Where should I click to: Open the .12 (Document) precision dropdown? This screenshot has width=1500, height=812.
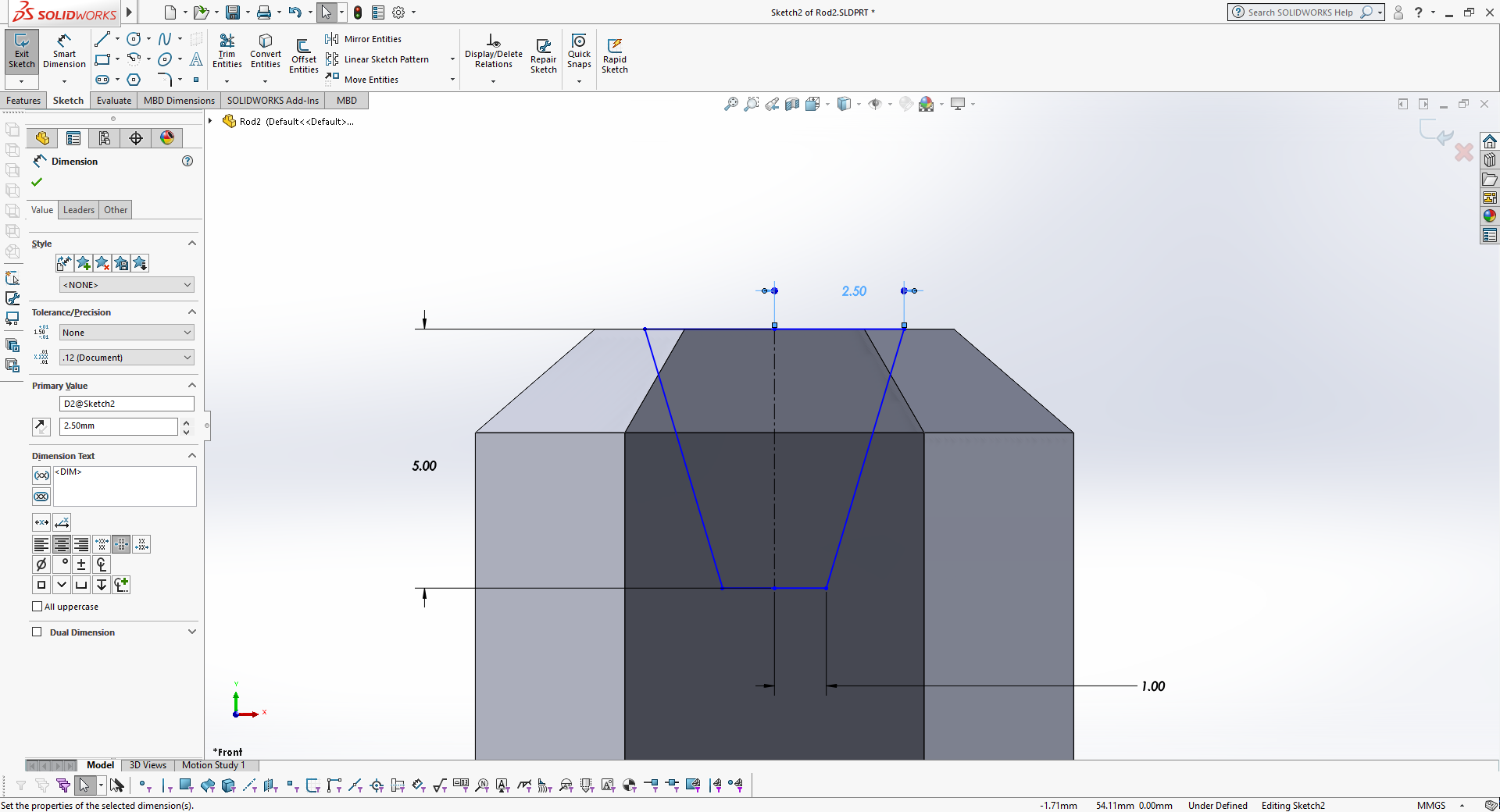coord(127,358)
